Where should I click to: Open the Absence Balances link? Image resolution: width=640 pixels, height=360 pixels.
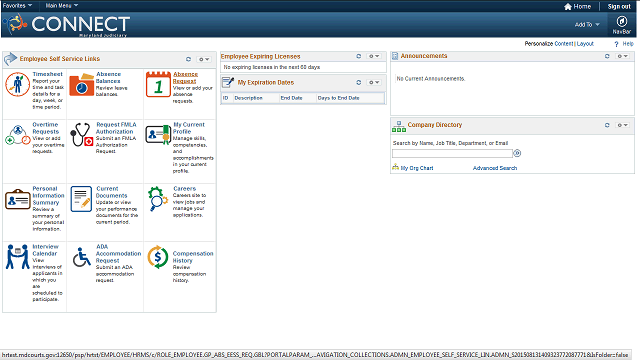[108, 78]
